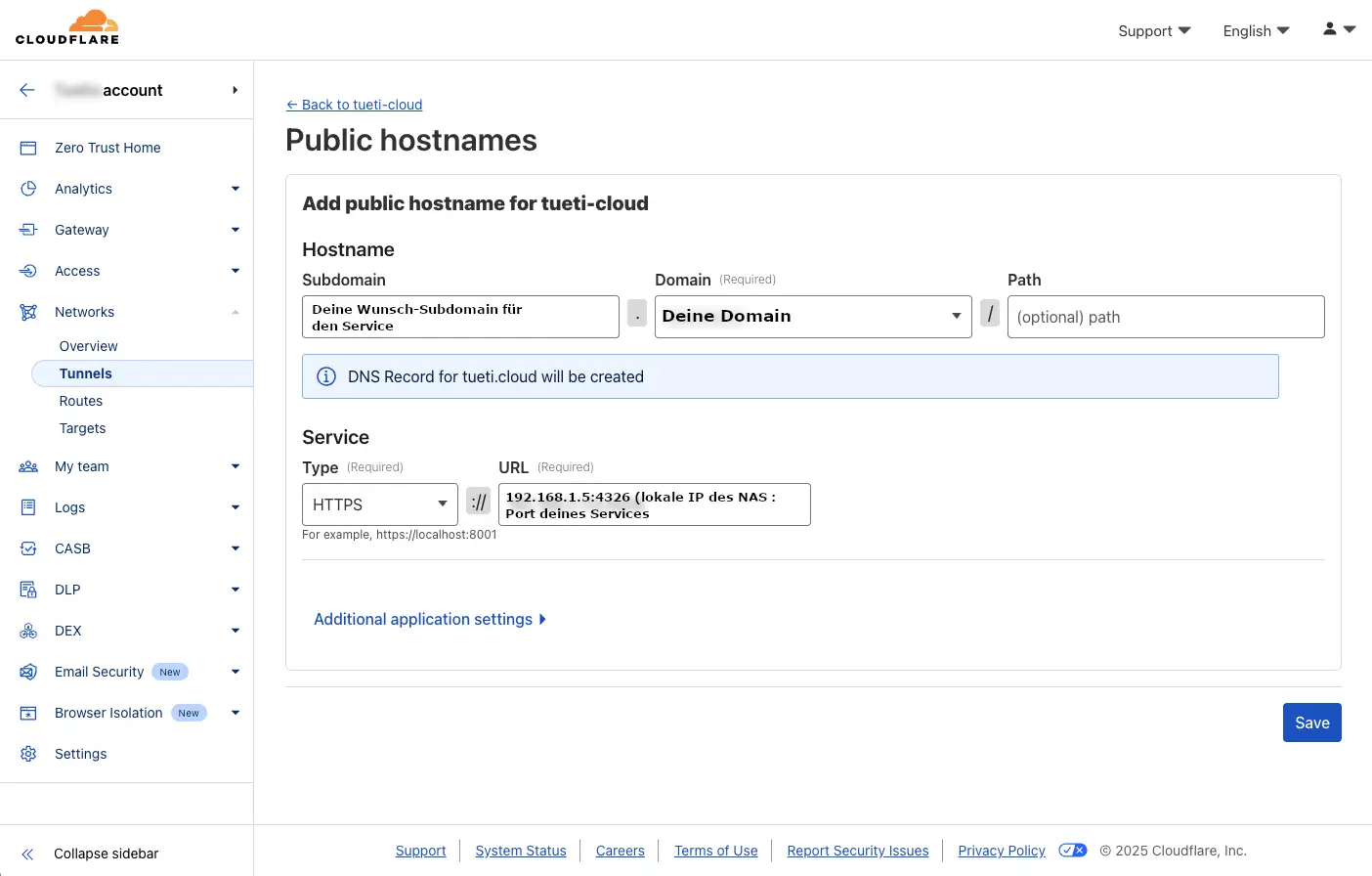
Task: Click the Collapse sidebar chevron icon
Action: coord(28,854)
